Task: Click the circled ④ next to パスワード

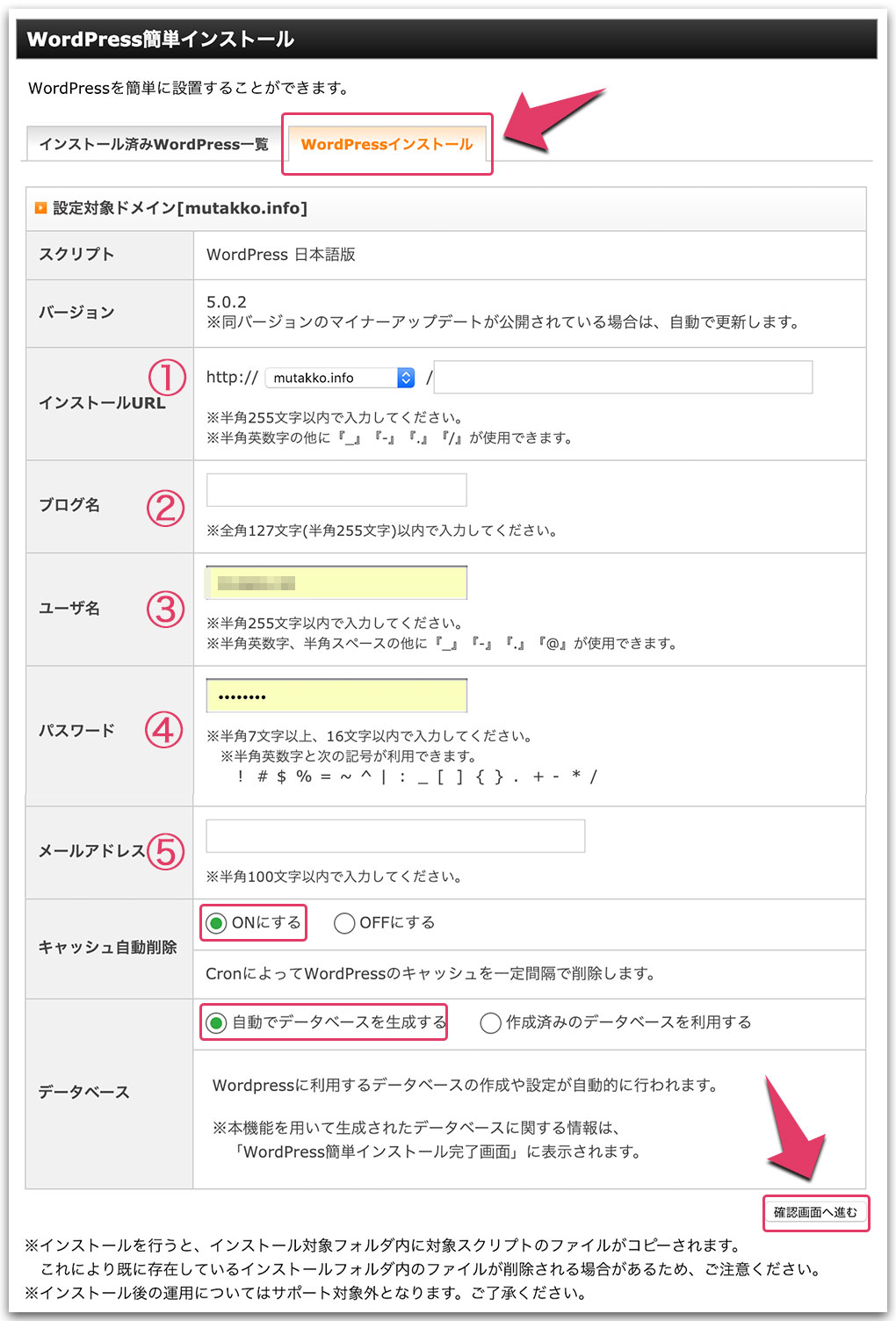Action: pyautogui.click(x=163, y=731)
